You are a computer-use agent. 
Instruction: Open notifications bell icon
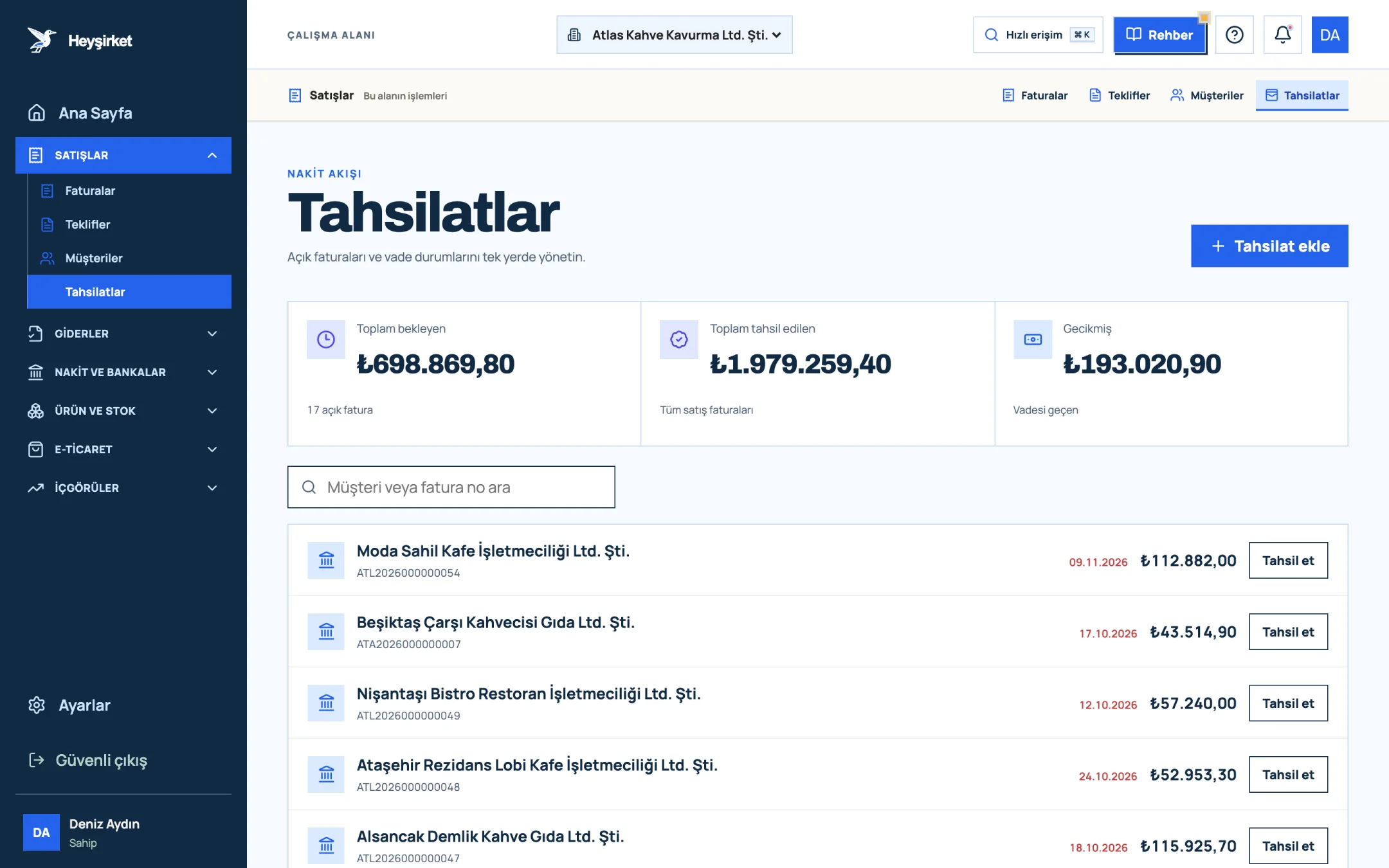coord(1282,35)
